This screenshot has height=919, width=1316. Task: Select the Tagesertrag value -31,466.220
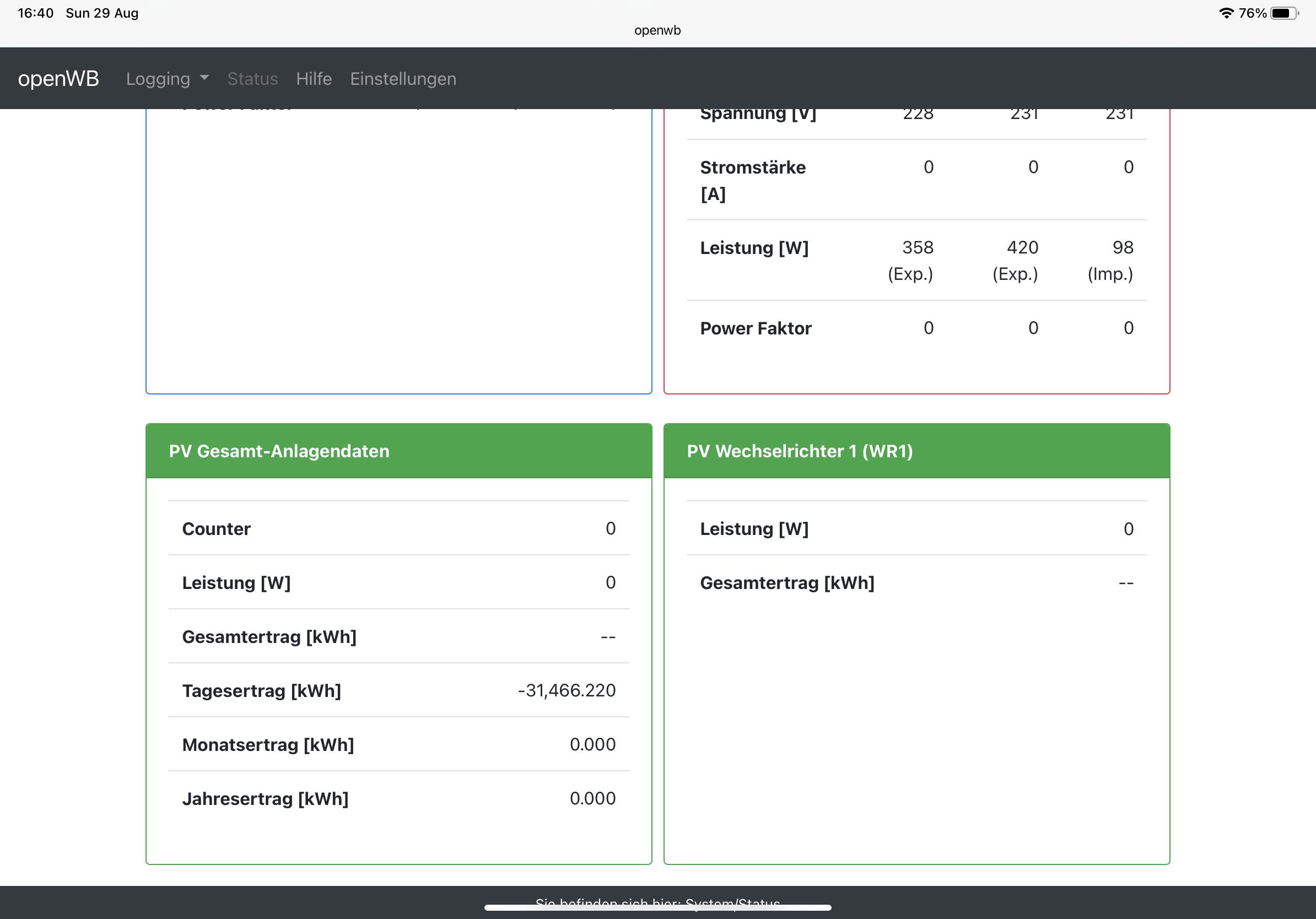click(567, 690)
